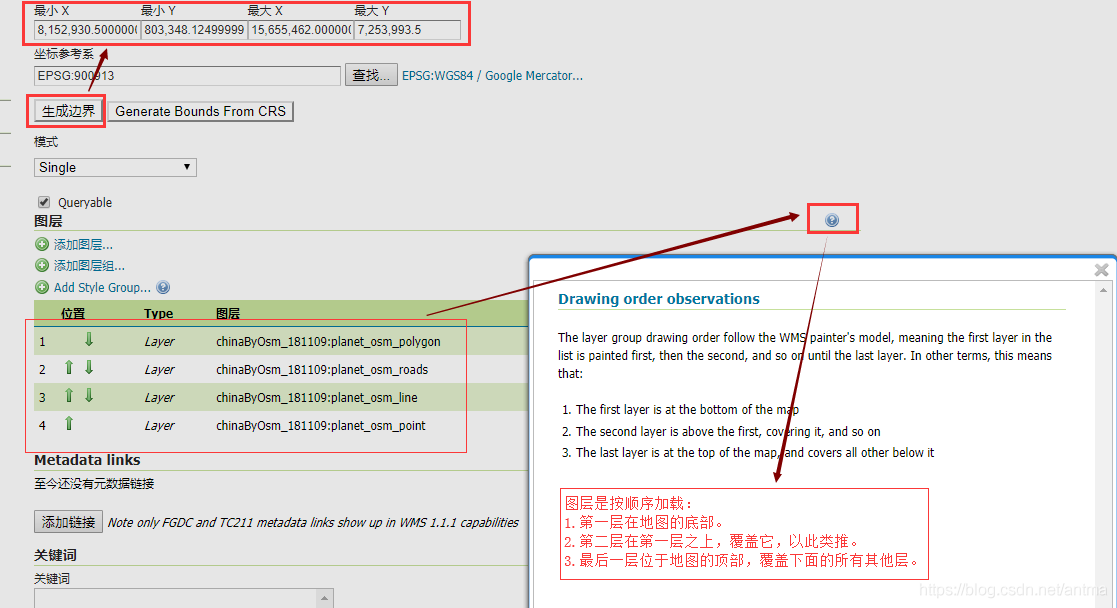Toggle the Queryable checkbox
This screenshot has width=1117, height=608.
click(44, 201)
